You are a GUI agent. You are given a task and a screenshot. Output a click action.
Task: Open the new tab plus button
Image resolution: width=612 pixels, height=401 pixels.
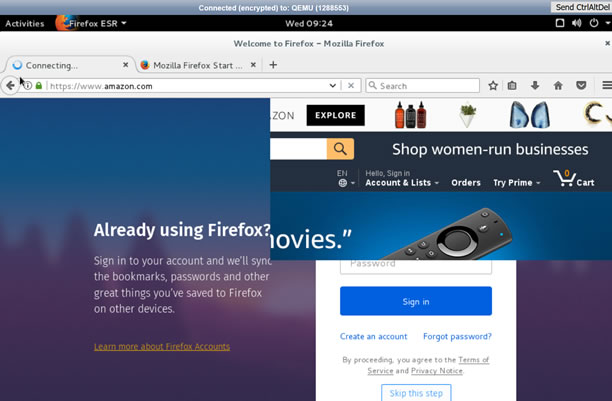273,65
